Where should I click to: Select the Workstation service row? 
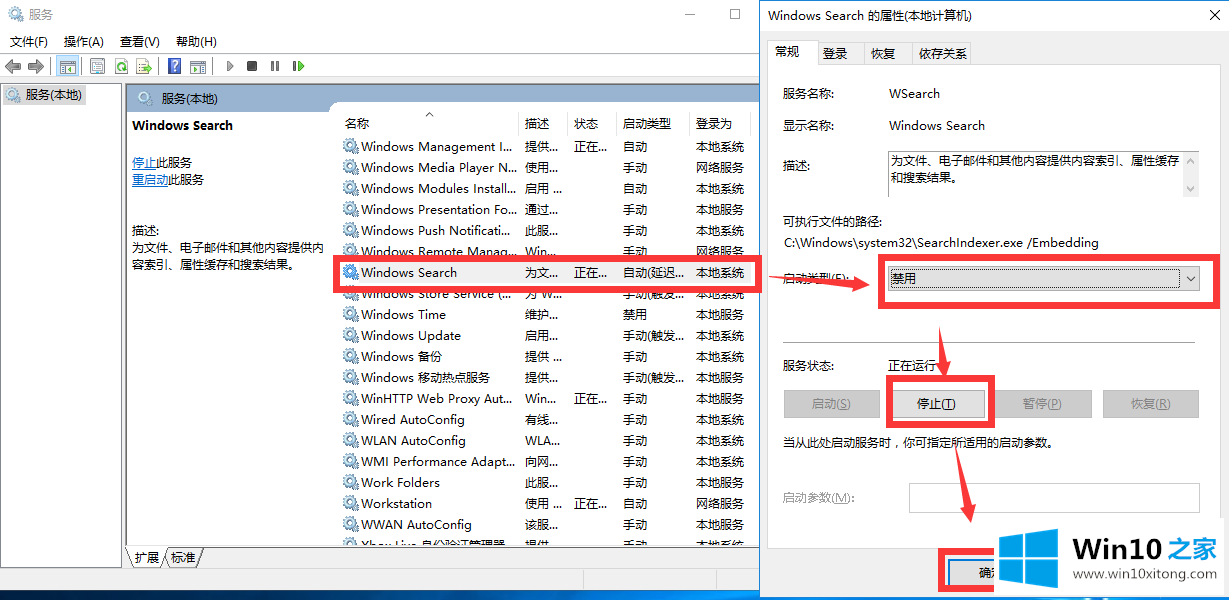click(x=548, y=503)
